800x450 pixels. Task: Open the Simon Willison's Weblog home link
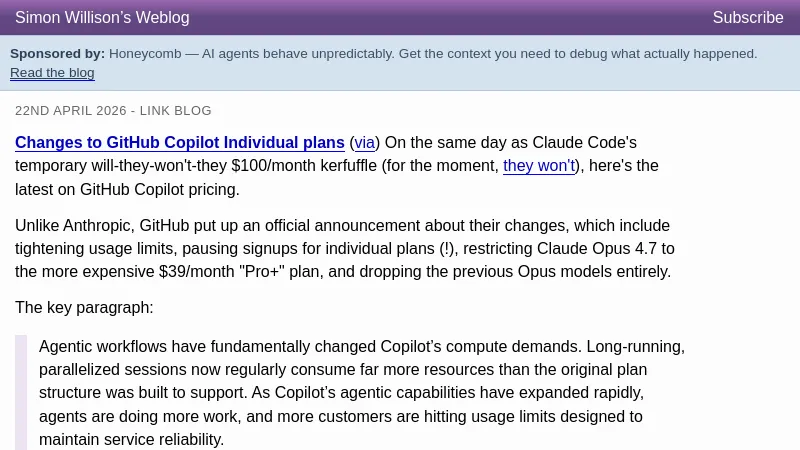tap(102, 17)
